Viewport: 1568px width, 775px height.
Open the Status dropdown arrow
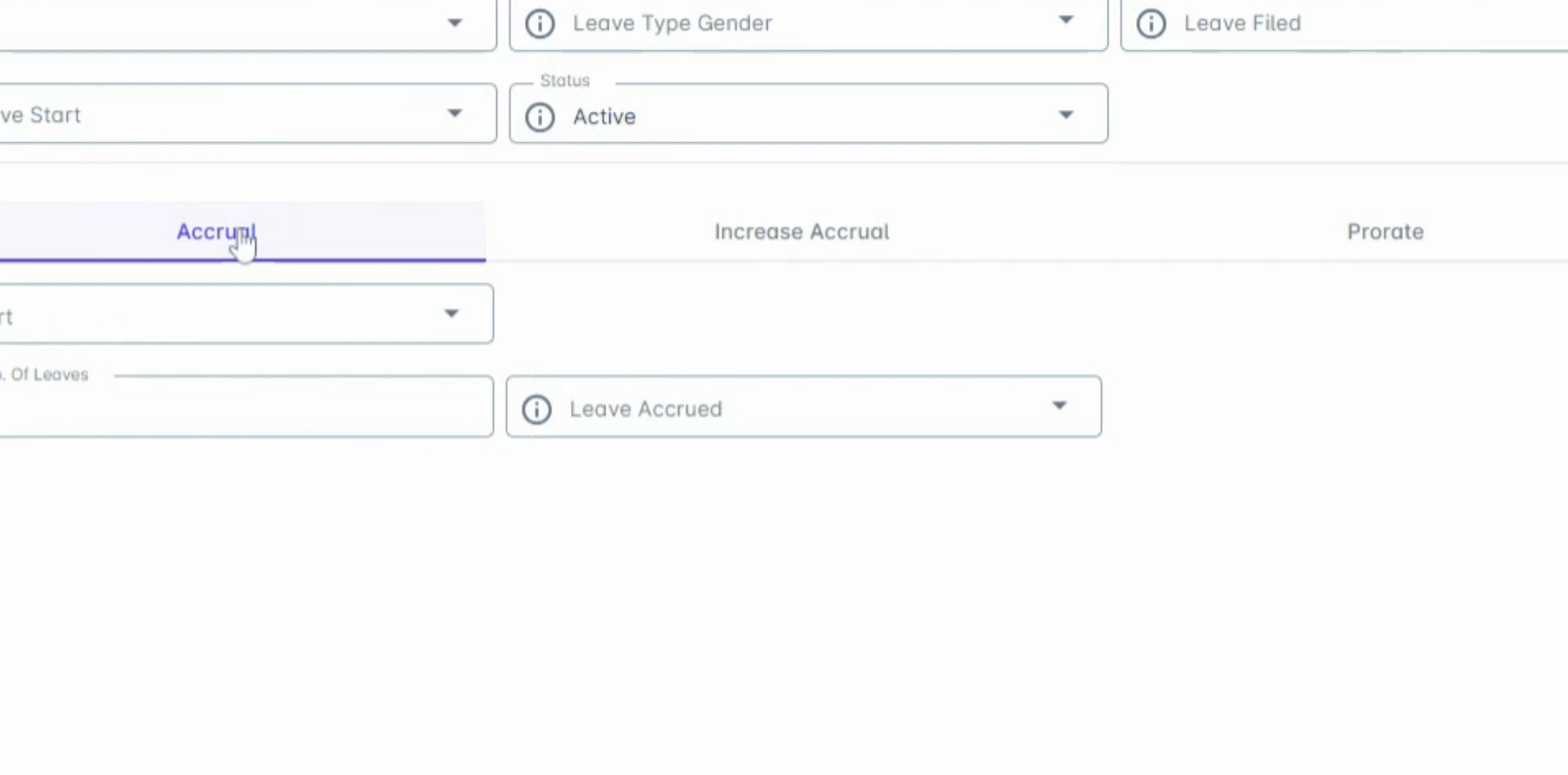[x=1066, y=115]
